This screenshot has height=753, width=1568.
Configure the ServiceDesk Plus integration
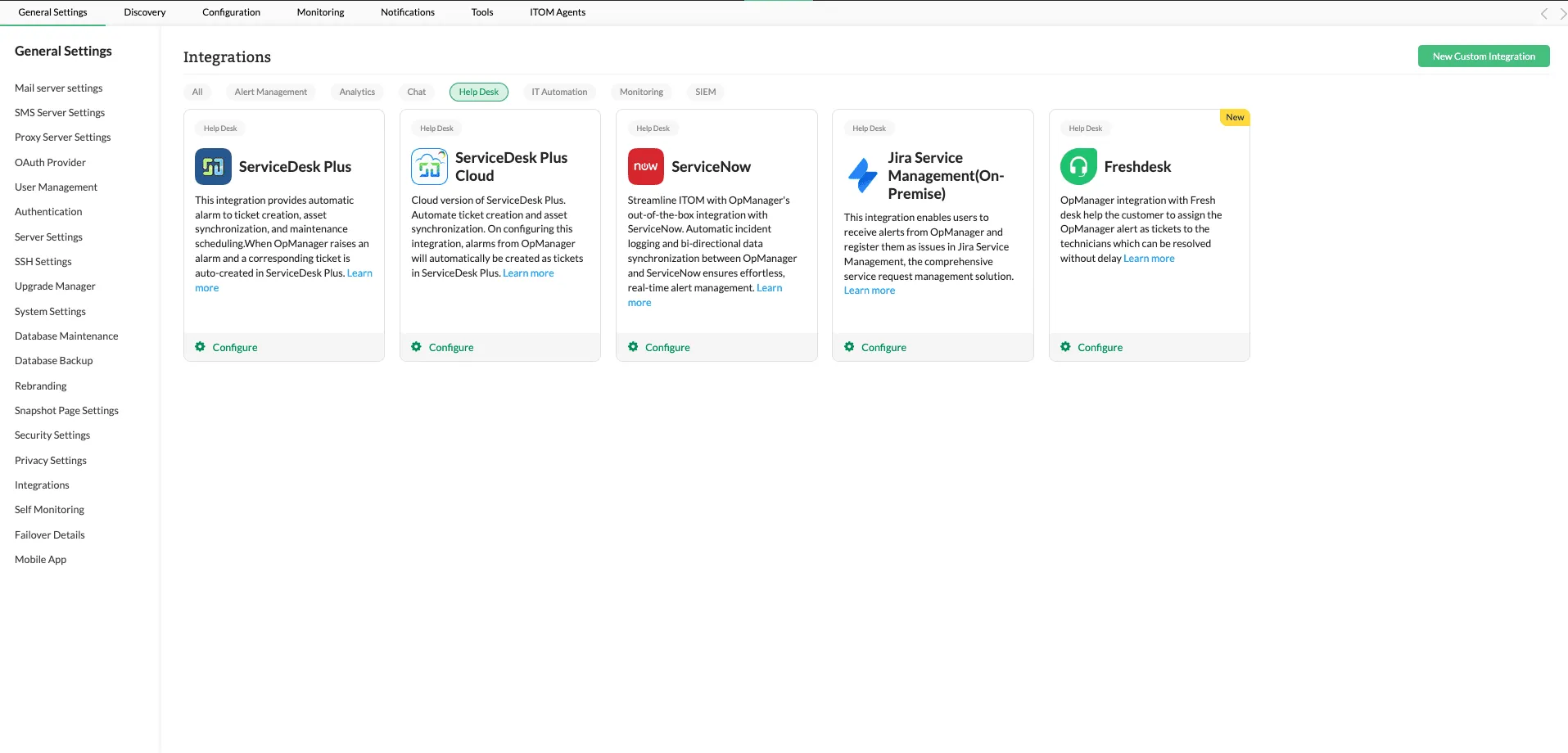click(235, 347)
